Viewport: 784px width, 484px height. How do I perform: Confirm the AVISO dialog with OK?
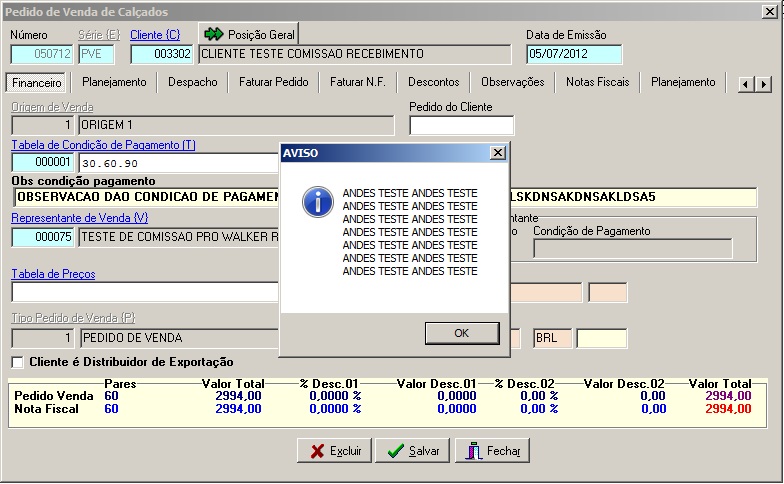[462, 333]
